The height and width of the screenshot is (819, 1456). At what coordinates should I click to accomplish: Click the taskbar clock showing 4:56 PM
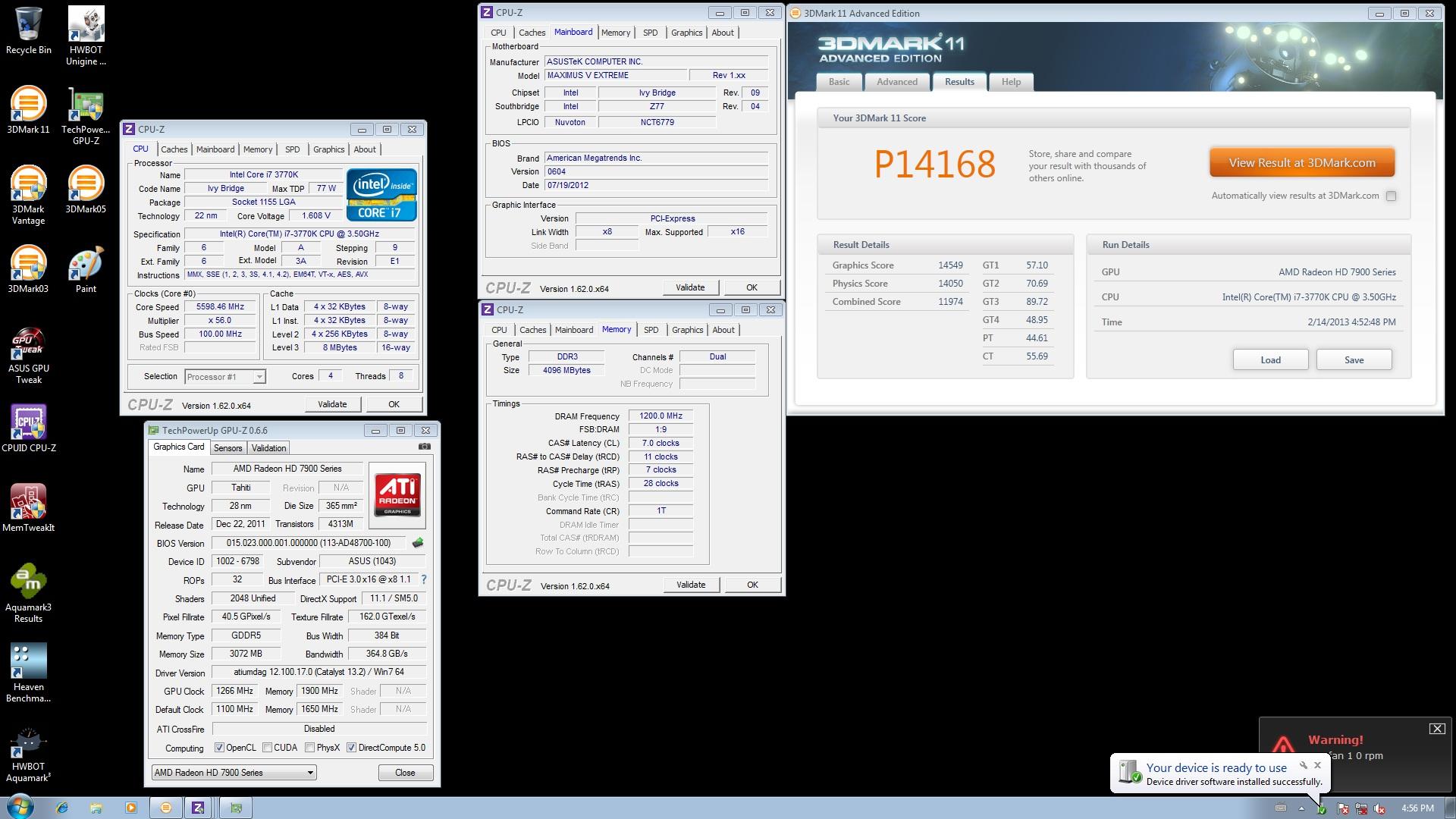tap(1417, 808)
